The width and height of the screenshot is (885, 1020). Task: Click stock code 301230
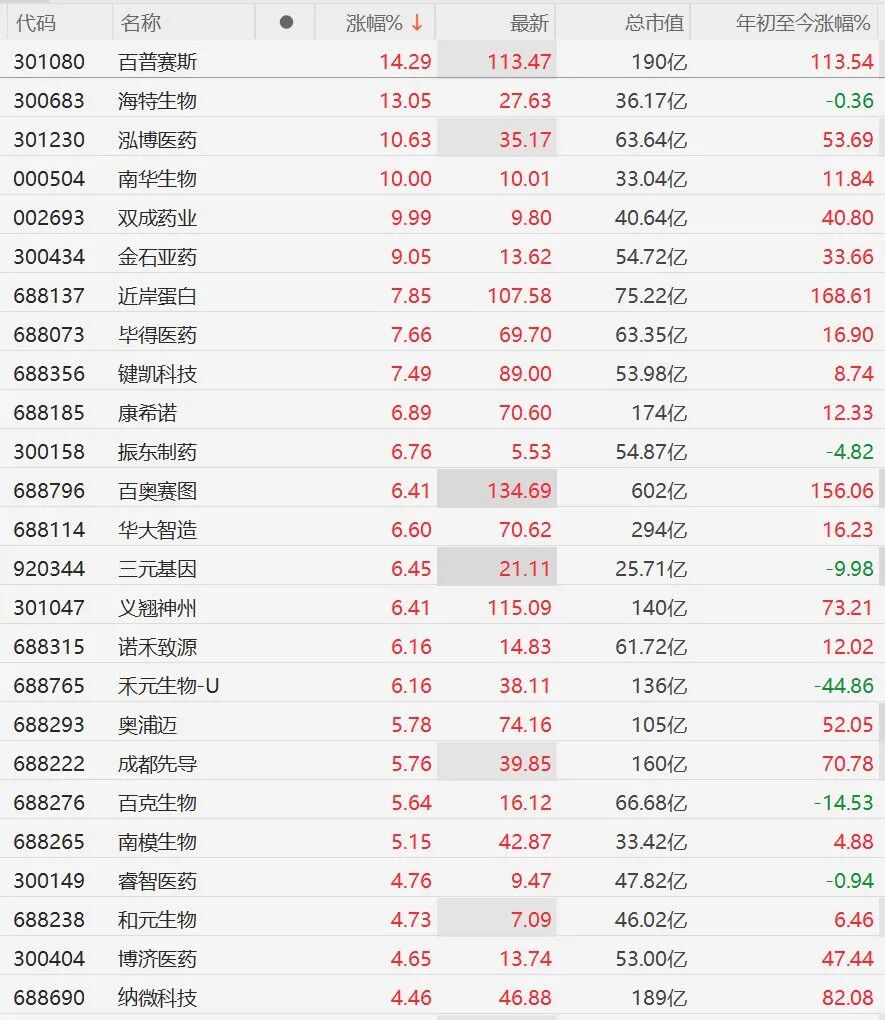pyautogui.click(x=49, y=140)
